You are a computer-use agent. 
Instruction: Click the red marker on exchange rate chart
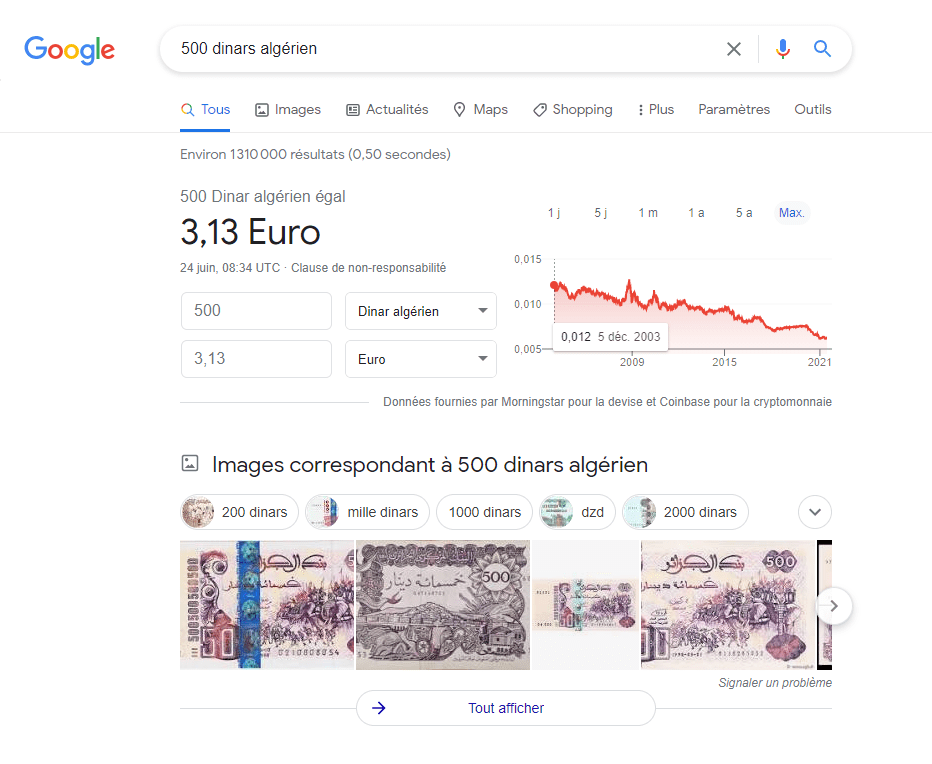coord(555,285)
